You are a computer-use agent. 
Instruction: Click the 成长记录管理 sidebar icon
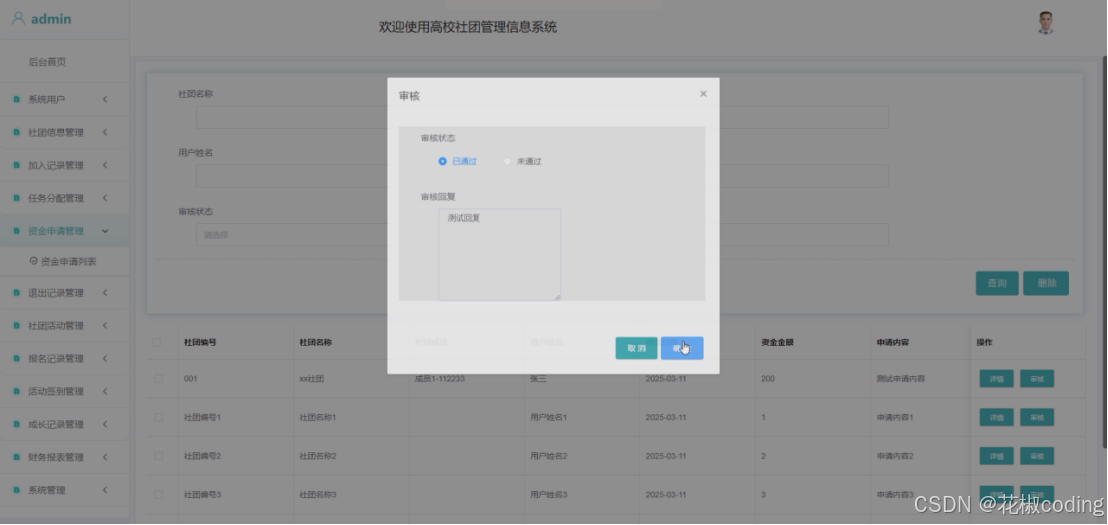click(16, 424)
